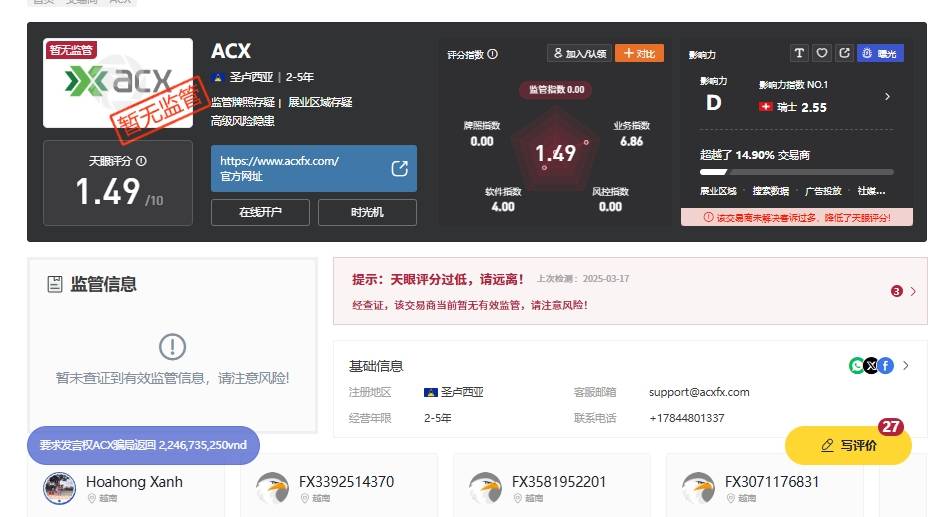This screenshot has height=517, width=952.
Task: Click the 影响力 D grade
Action: 713,103
